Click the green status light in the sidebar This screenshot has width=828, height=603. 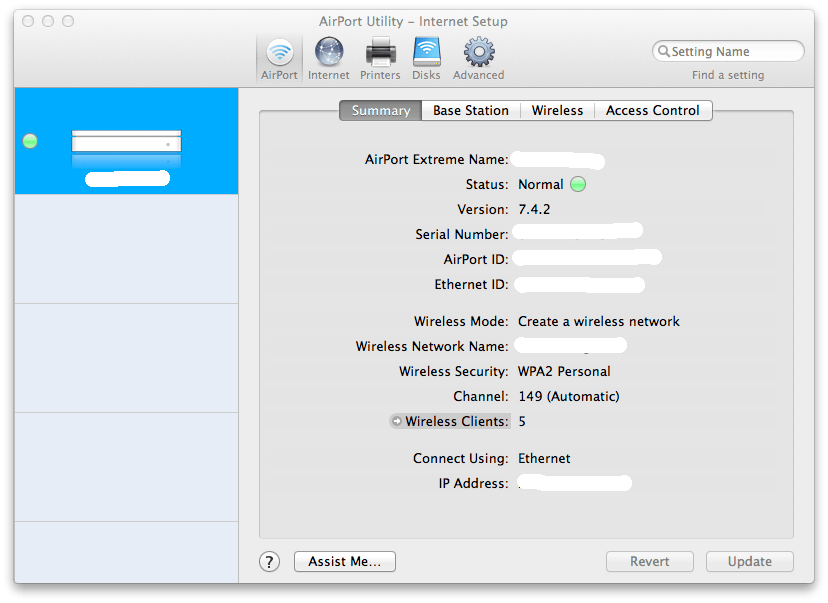click(x=30, y=141)
